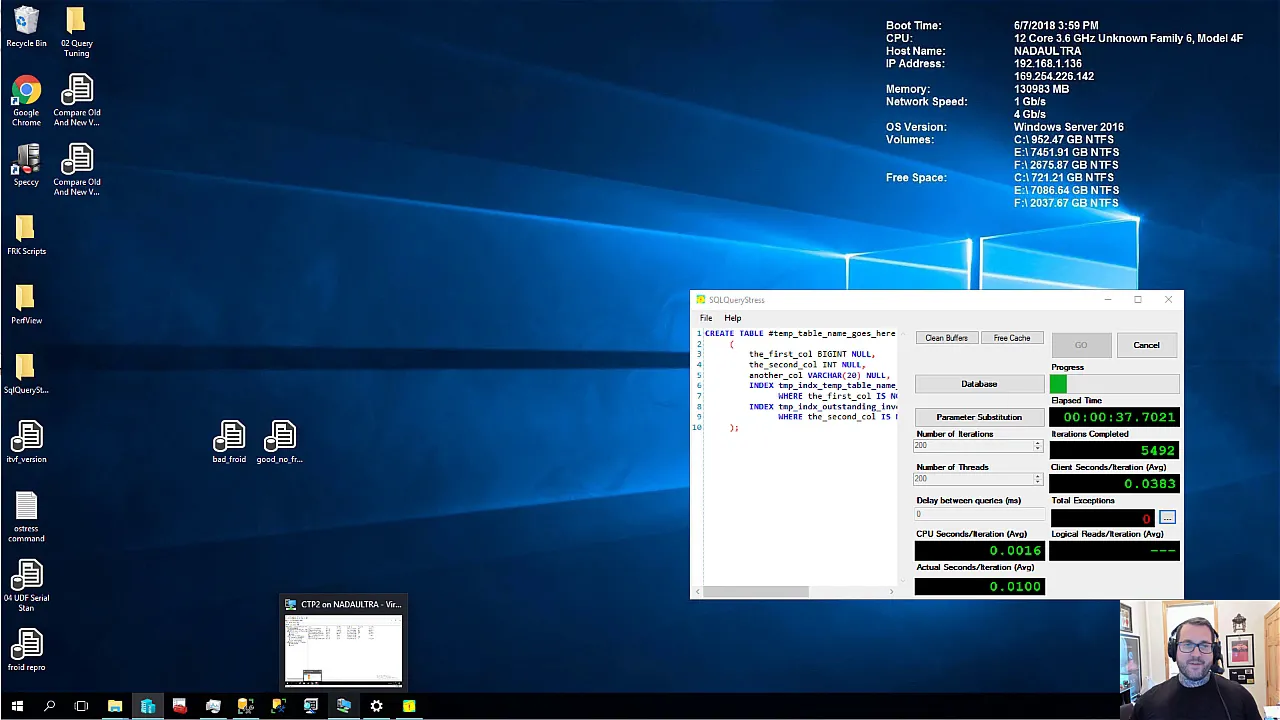This screenshot has width=1280, height=720.
Task: Click the Clean Buffers button
Action: pos(946,338)
